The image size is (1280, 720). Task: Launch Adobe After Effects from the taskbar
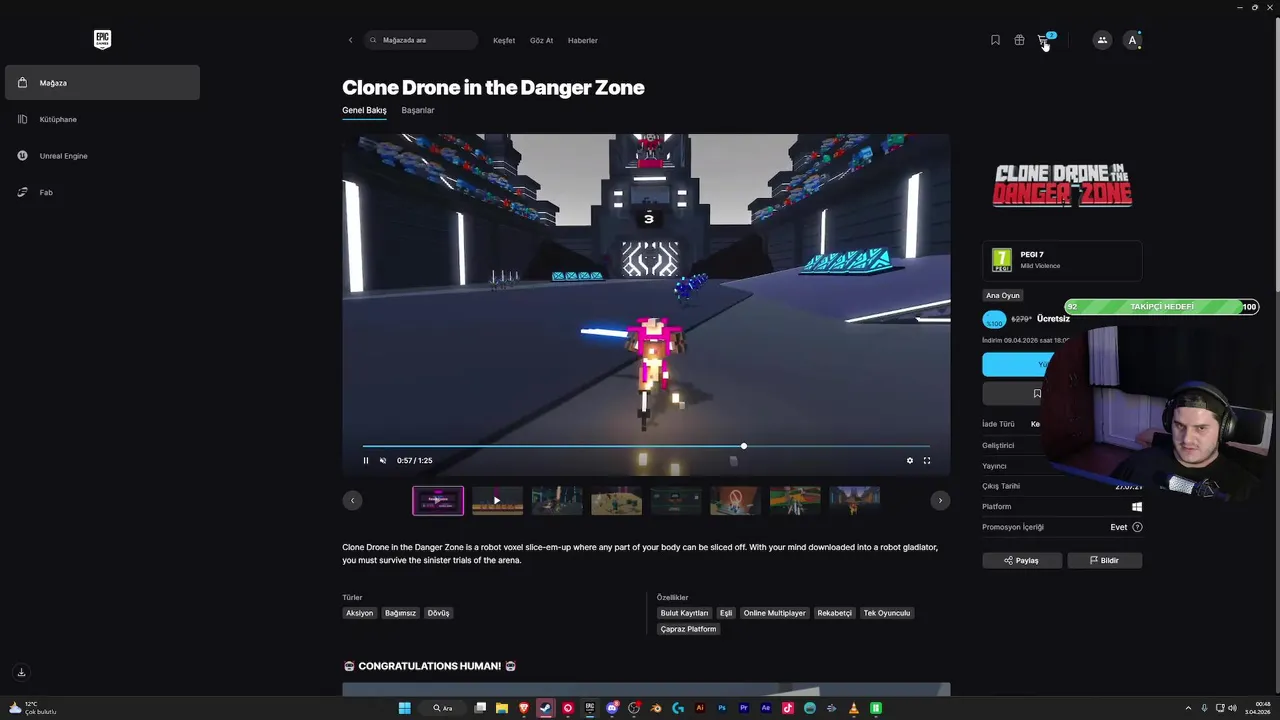(766, 708)
